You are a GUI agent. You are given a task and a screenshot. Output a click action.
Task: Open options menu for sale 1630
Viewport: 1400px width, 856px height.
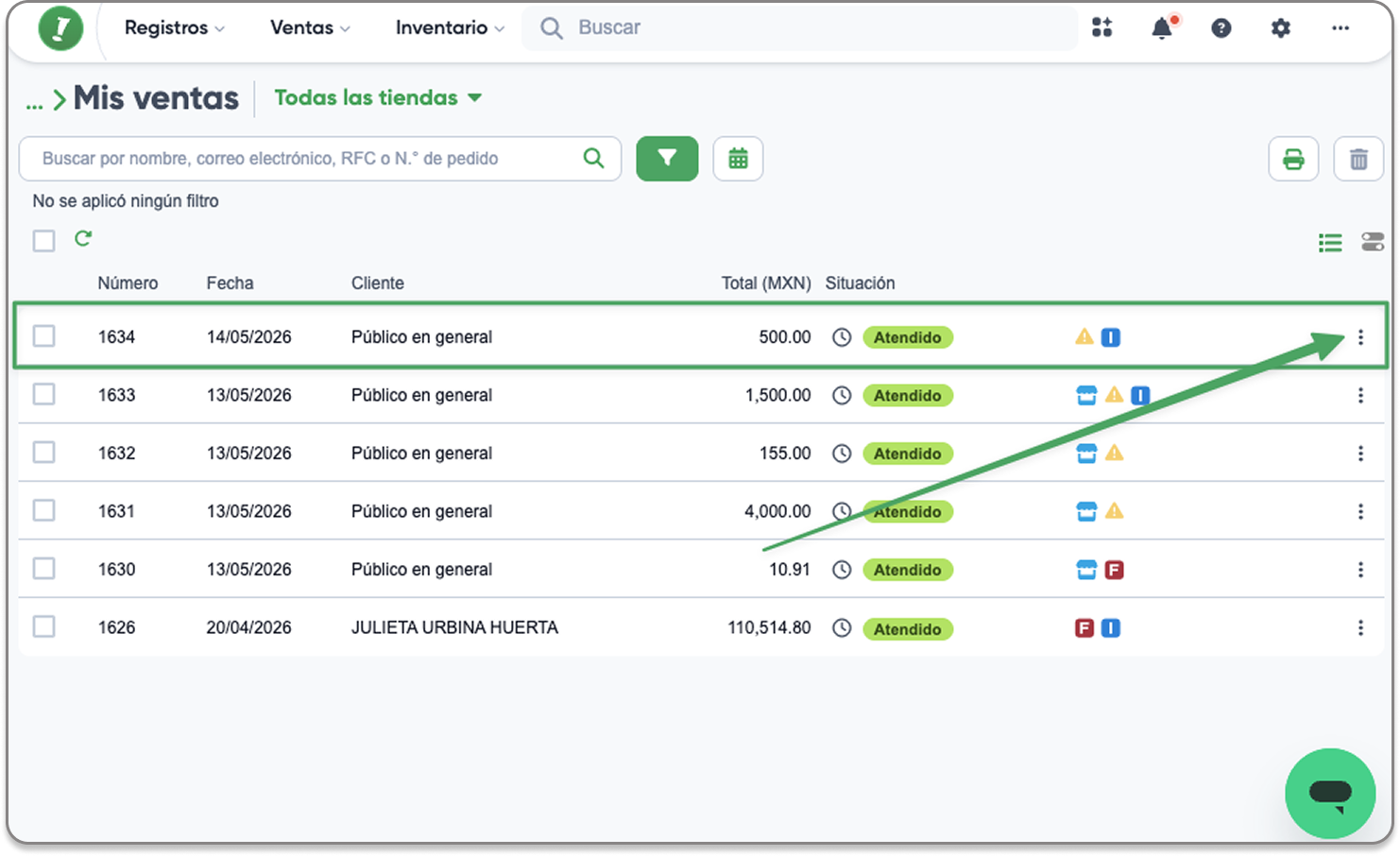click(x=1360, y=570)
